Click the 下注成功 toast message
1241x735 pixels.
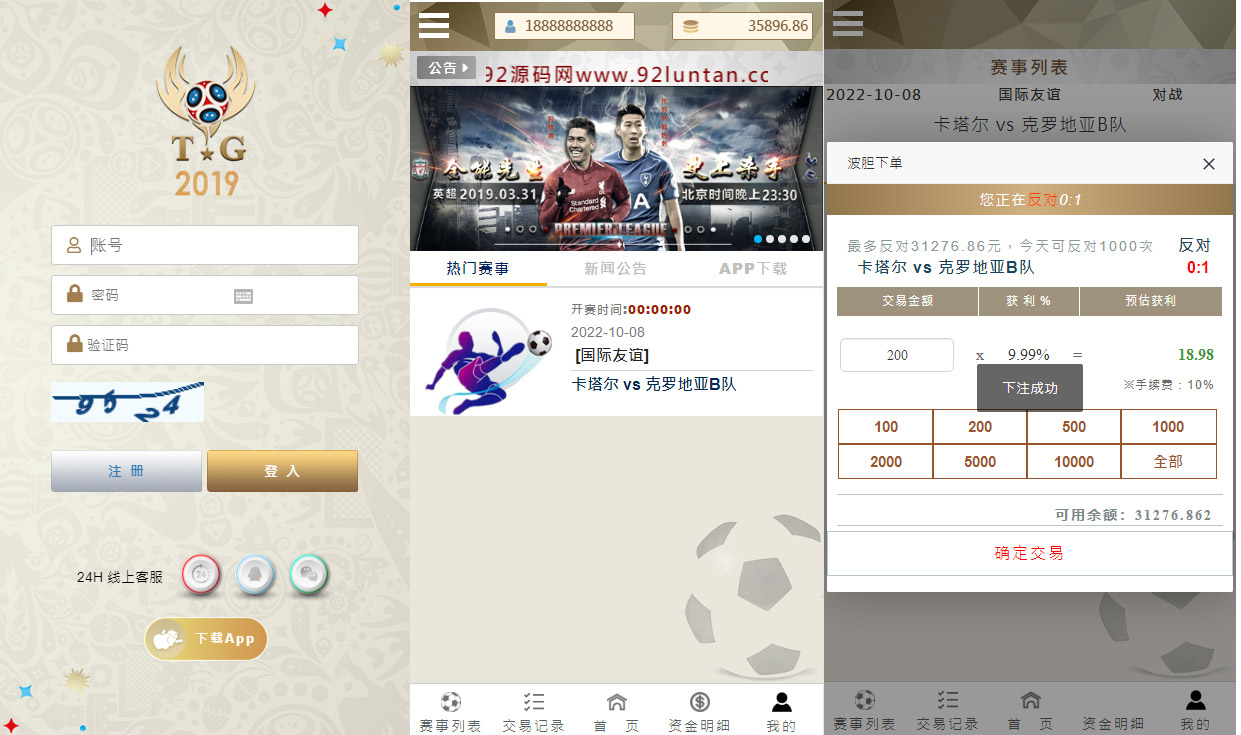click(x=1030, y=388)
